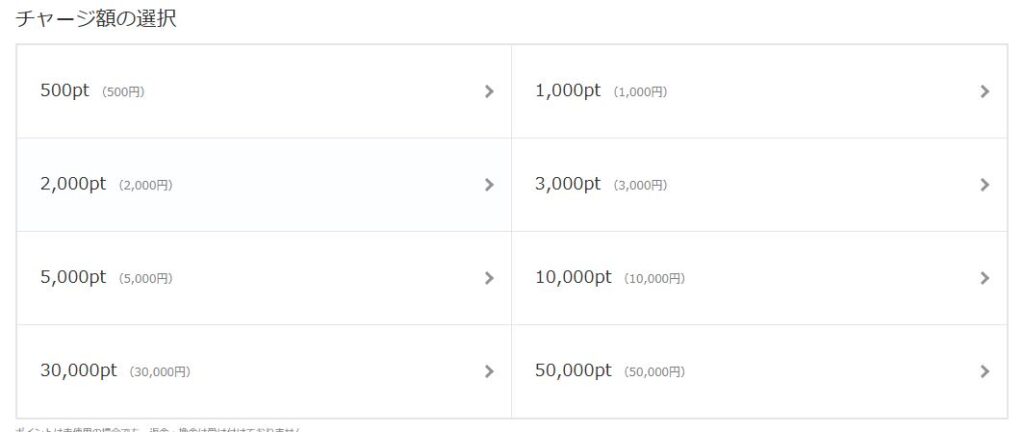Viewport: 1024px width, 432px height.
Task: Click the chevron arrow beside 50,000pt
Action: pos(985,371)
